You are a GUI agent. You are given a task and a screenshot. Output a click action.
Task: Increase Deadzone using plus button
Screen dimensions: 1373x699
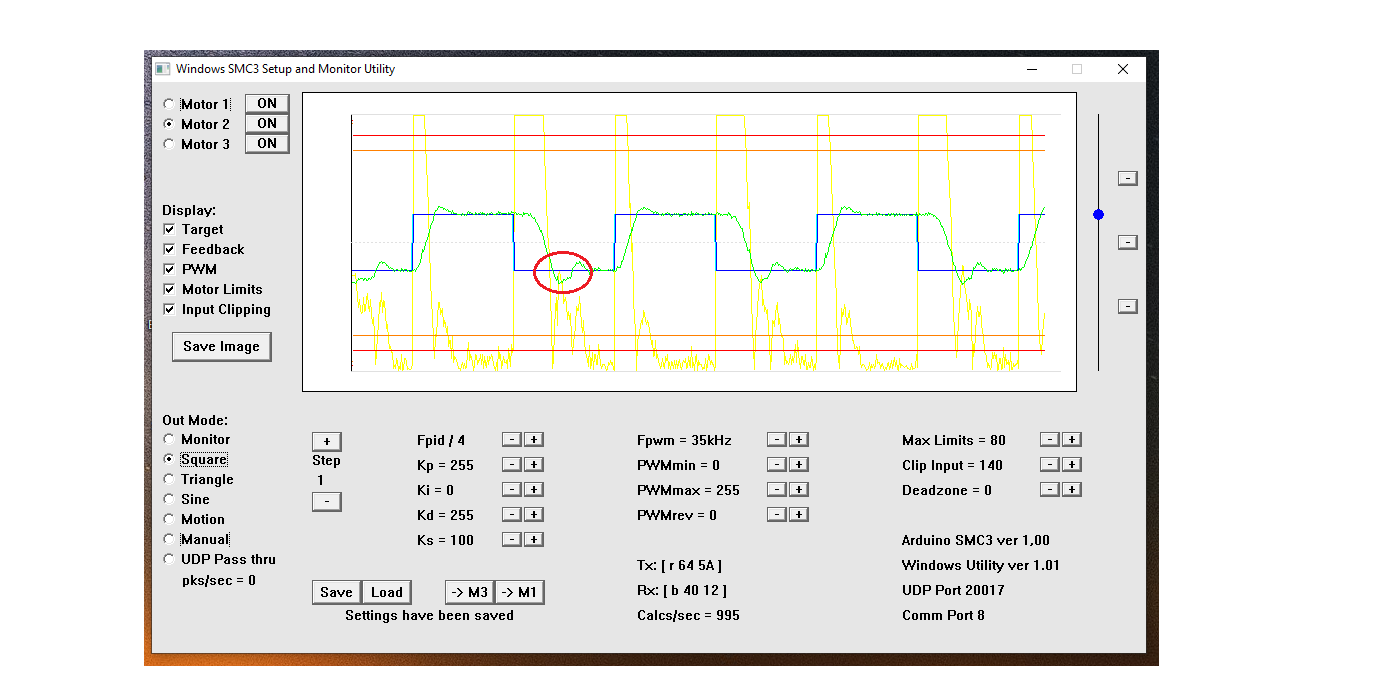[x=1071, y=490]
